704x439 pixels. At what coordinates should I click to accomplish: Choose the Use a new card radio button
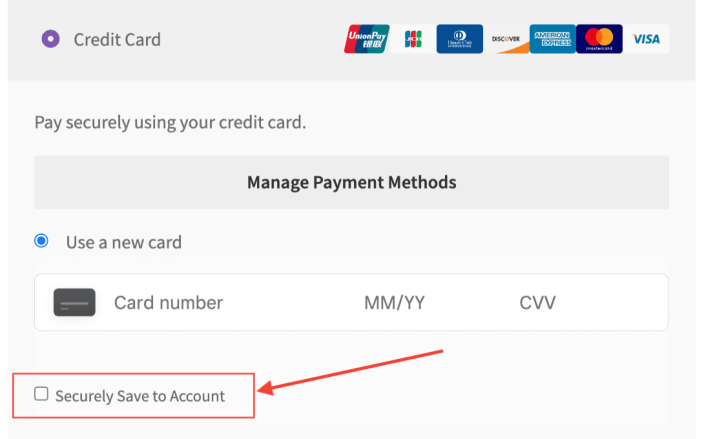[x=41, y=241]
